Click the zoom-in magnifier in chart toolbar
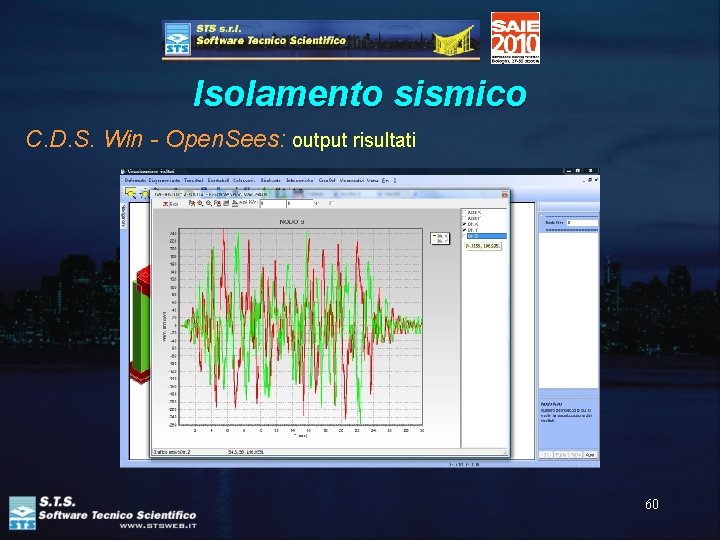Image resolution: width=720 pixels, height=540 pixels. coord(200,203)
